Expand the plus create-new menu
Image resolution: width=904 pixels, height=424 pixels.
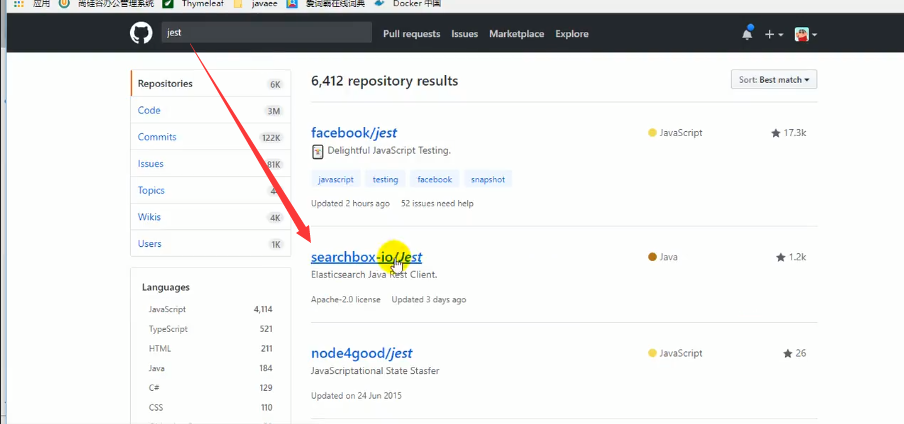(x=774, y=35)
